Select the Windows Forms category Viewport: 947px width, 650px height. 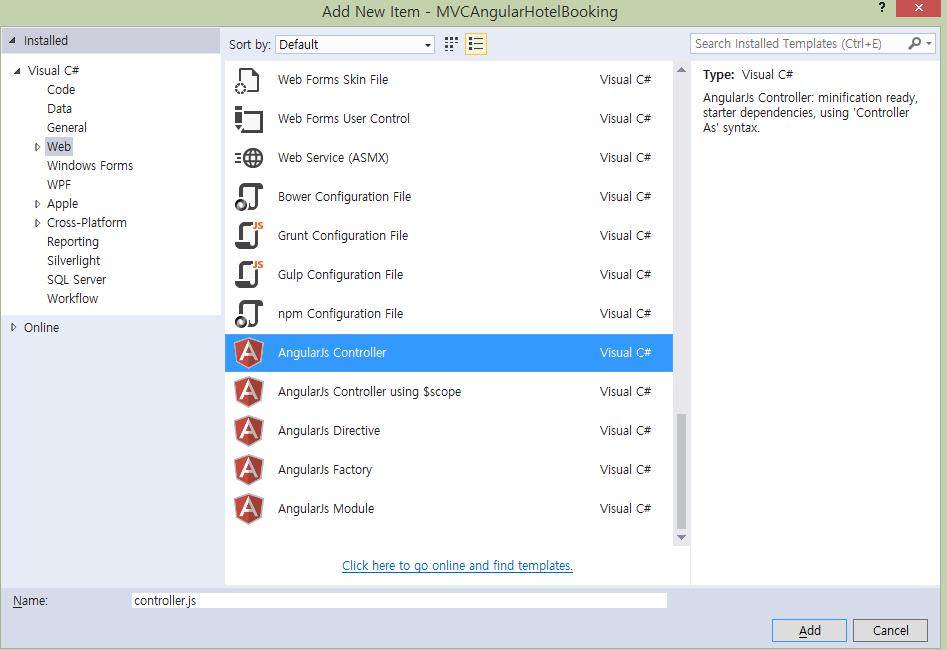click(90, 166)
